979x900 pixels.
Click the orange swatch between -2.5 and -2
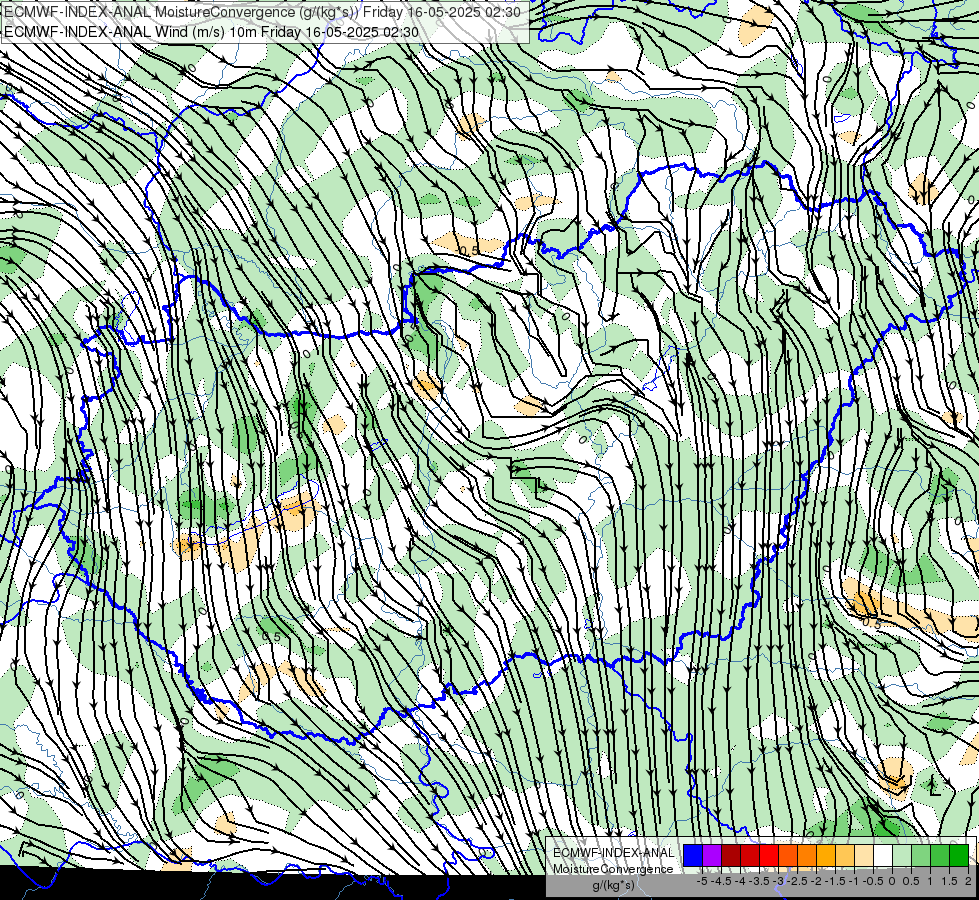click(x=807, y=855)
